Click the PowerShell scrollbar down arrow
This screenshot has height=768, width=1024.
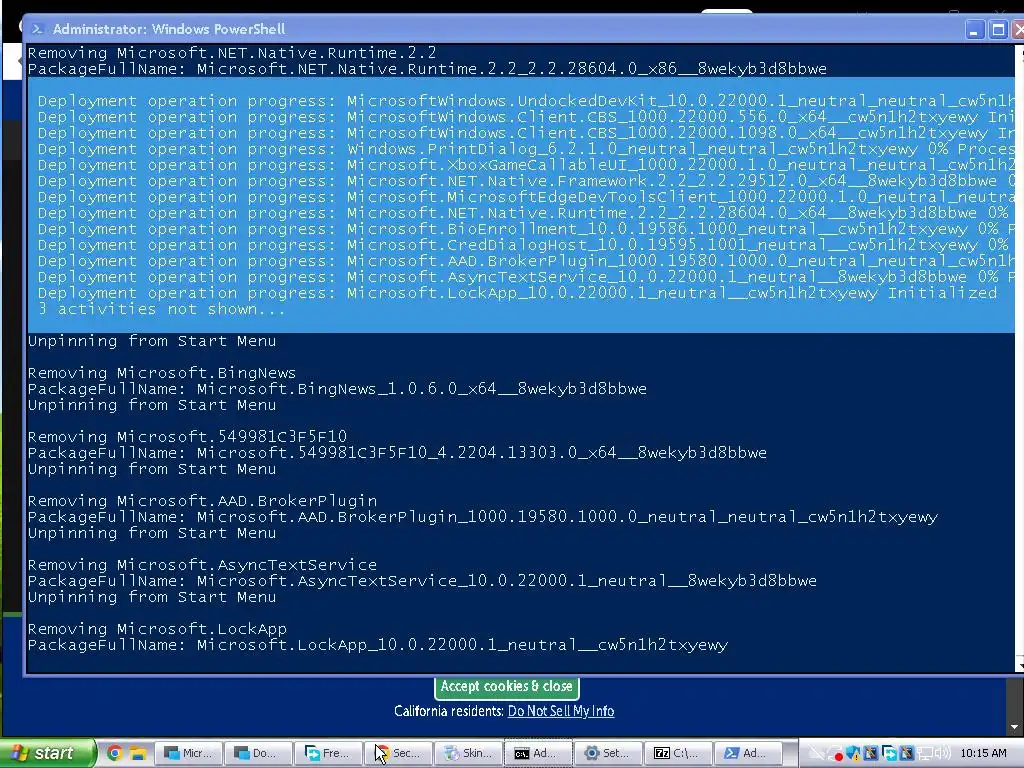click(1019, 666)
